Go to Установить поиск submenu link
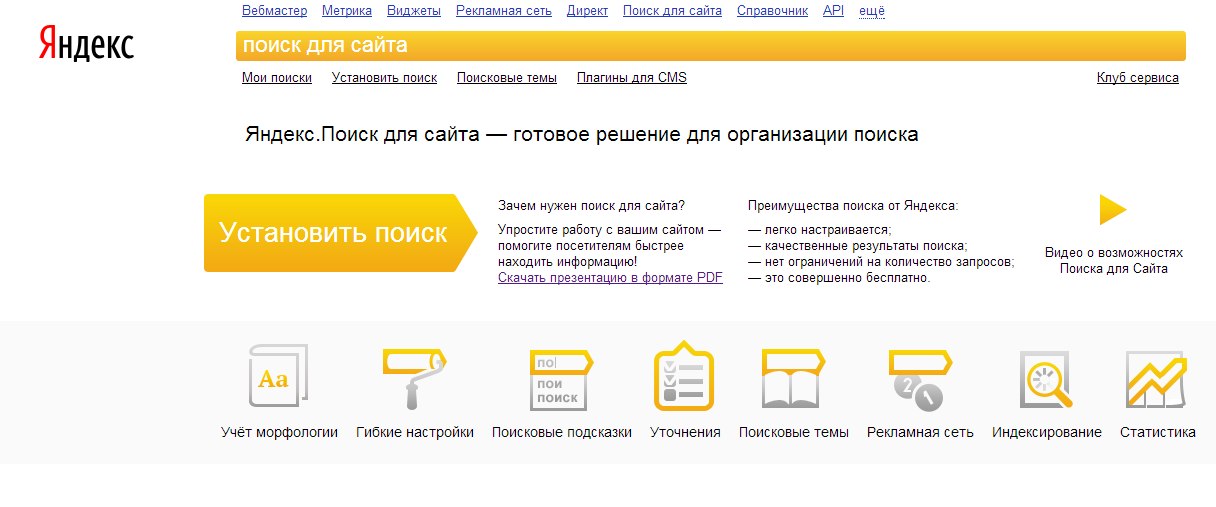The image size is (1216, 507). 384,78
